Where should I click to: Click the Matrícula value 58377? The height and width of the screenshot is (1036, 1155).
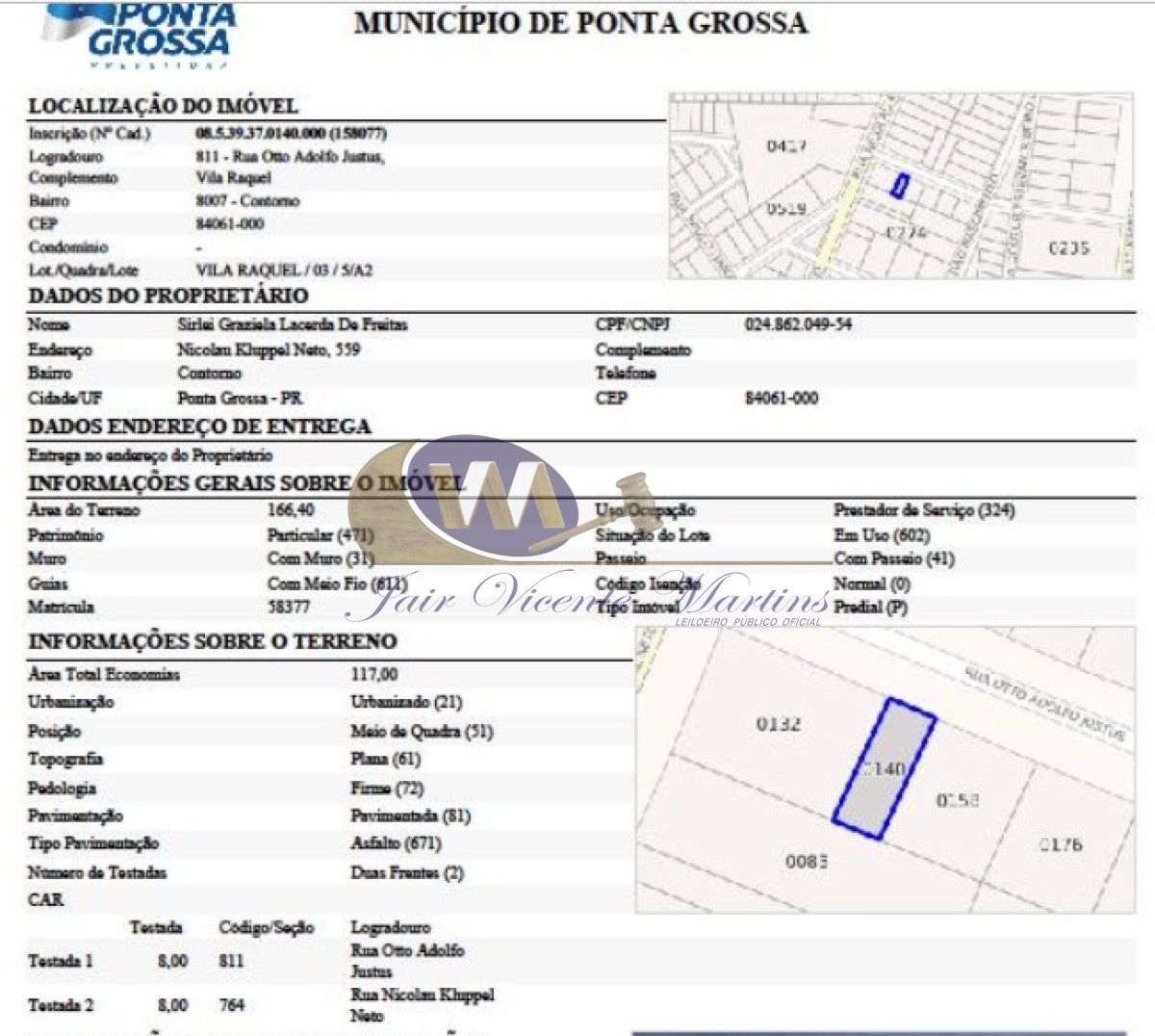(x=289, y=608)
